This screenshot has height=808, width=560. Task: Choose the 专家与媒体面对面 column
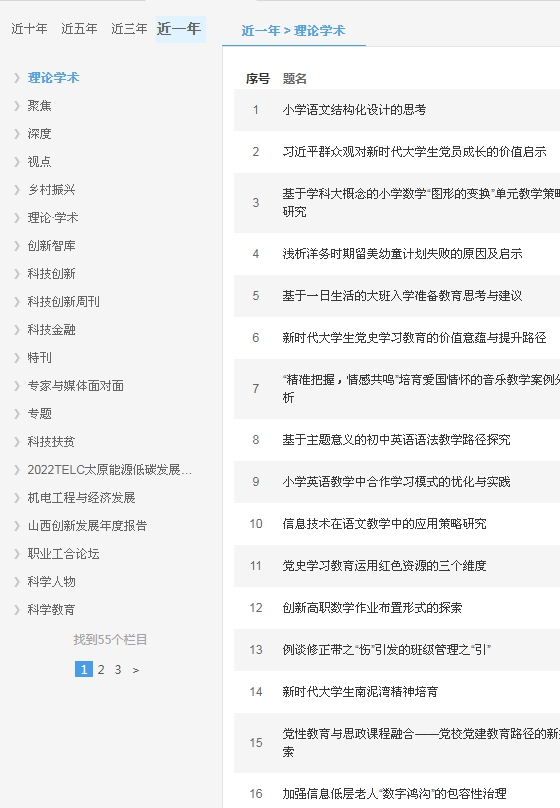[76, 385]
